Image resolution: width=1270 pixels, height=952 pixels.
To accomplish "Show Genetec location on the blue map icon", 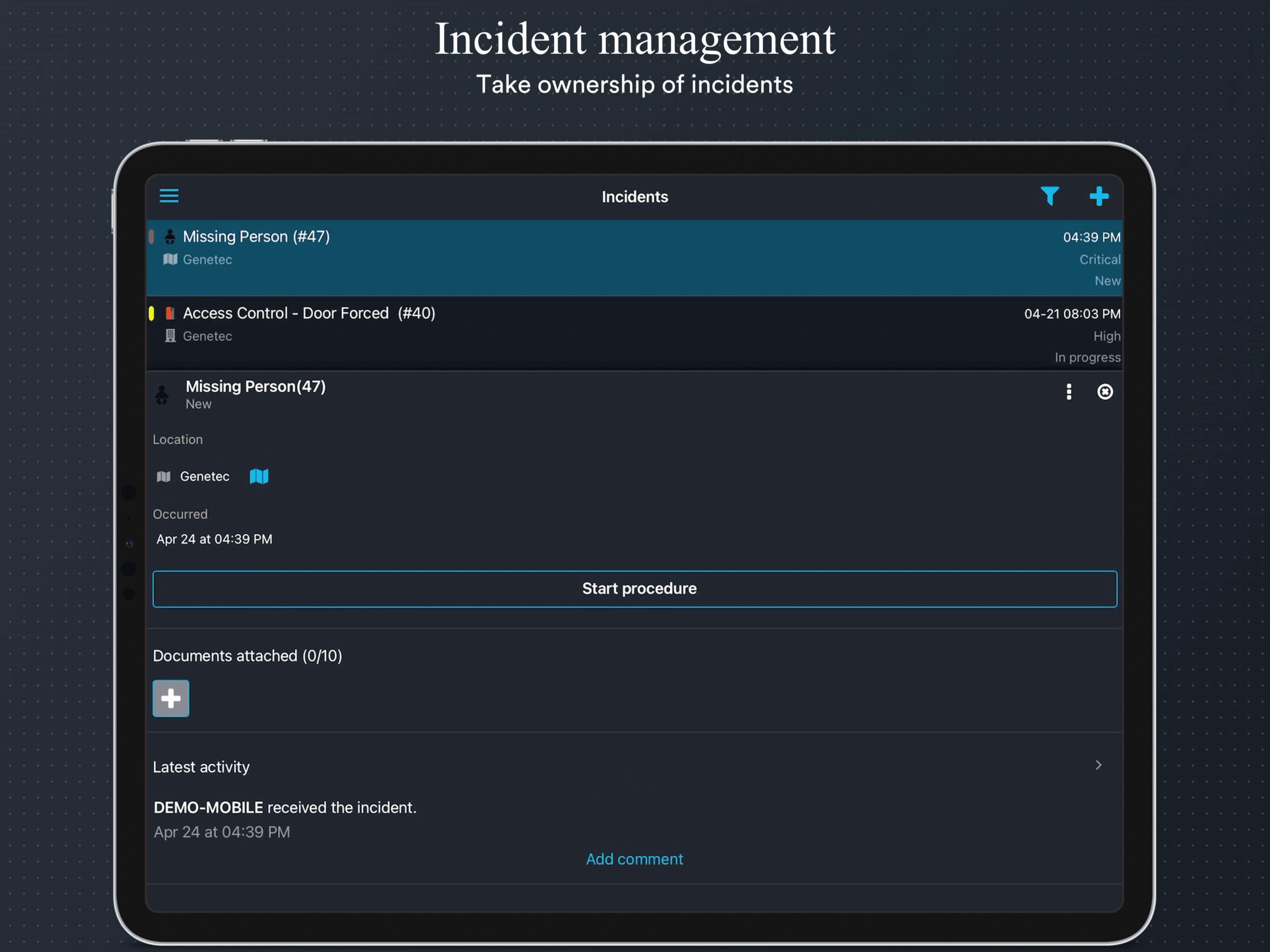I will 259,476.
